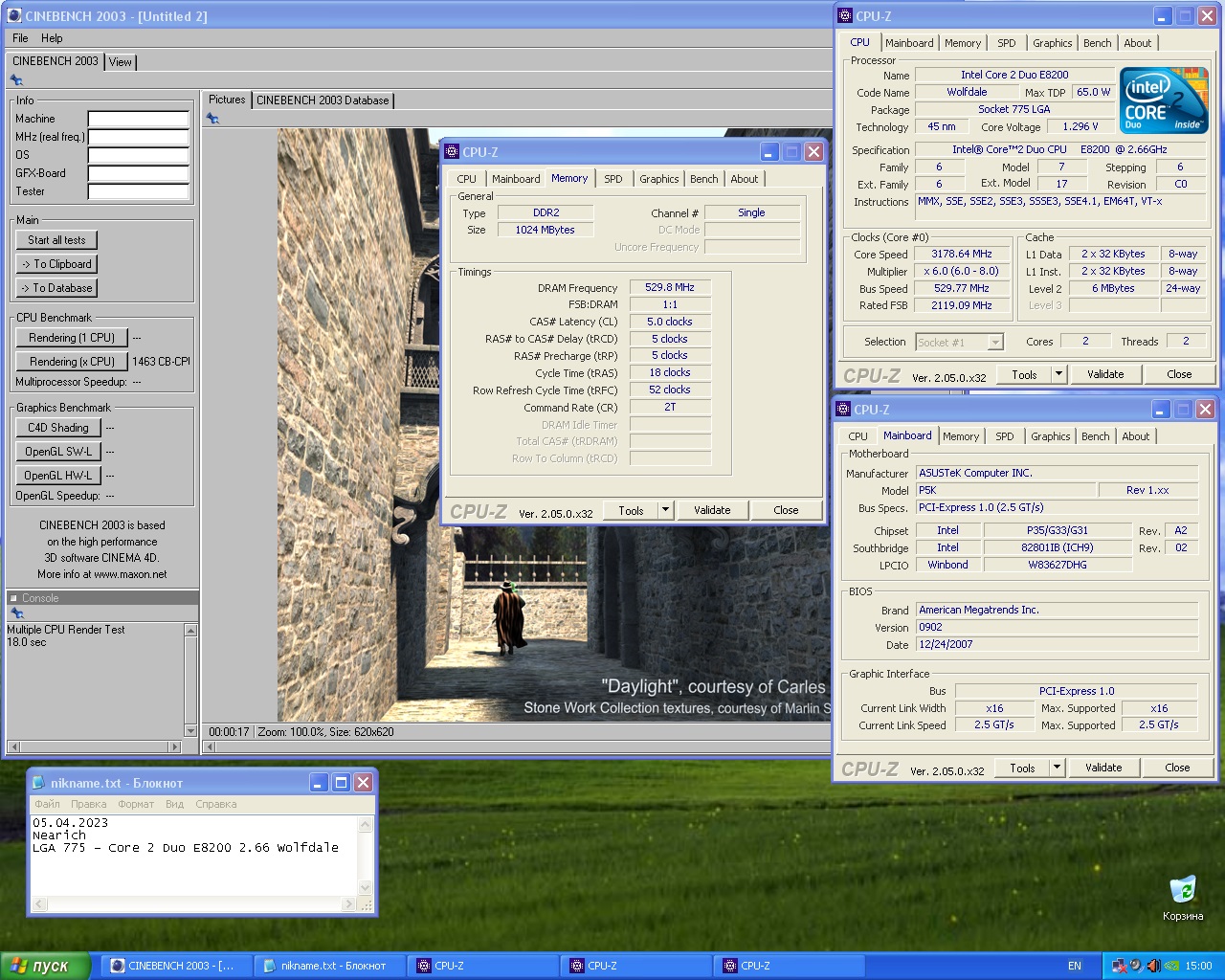Start Rendering (x CPU) benchmark
Screen dimensions: 1225x980
point(72,362)
